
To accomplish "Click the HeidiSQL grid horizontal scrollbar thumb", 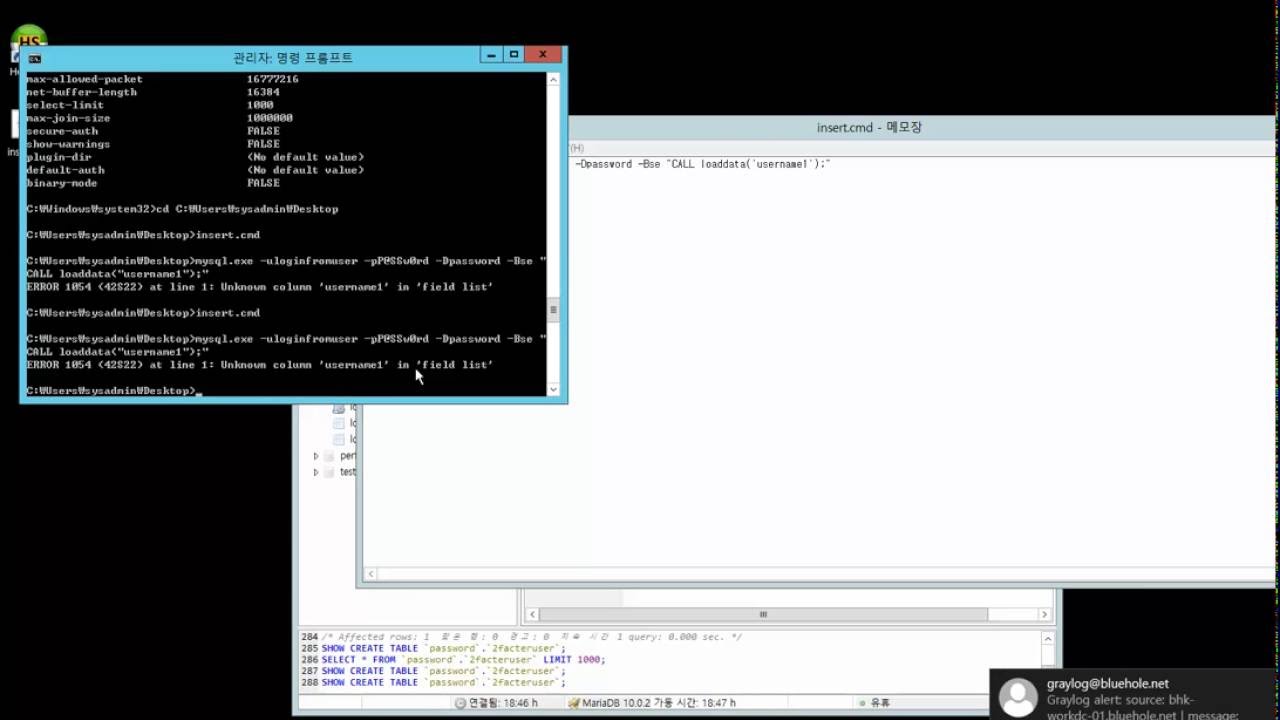I will point(763,615).
